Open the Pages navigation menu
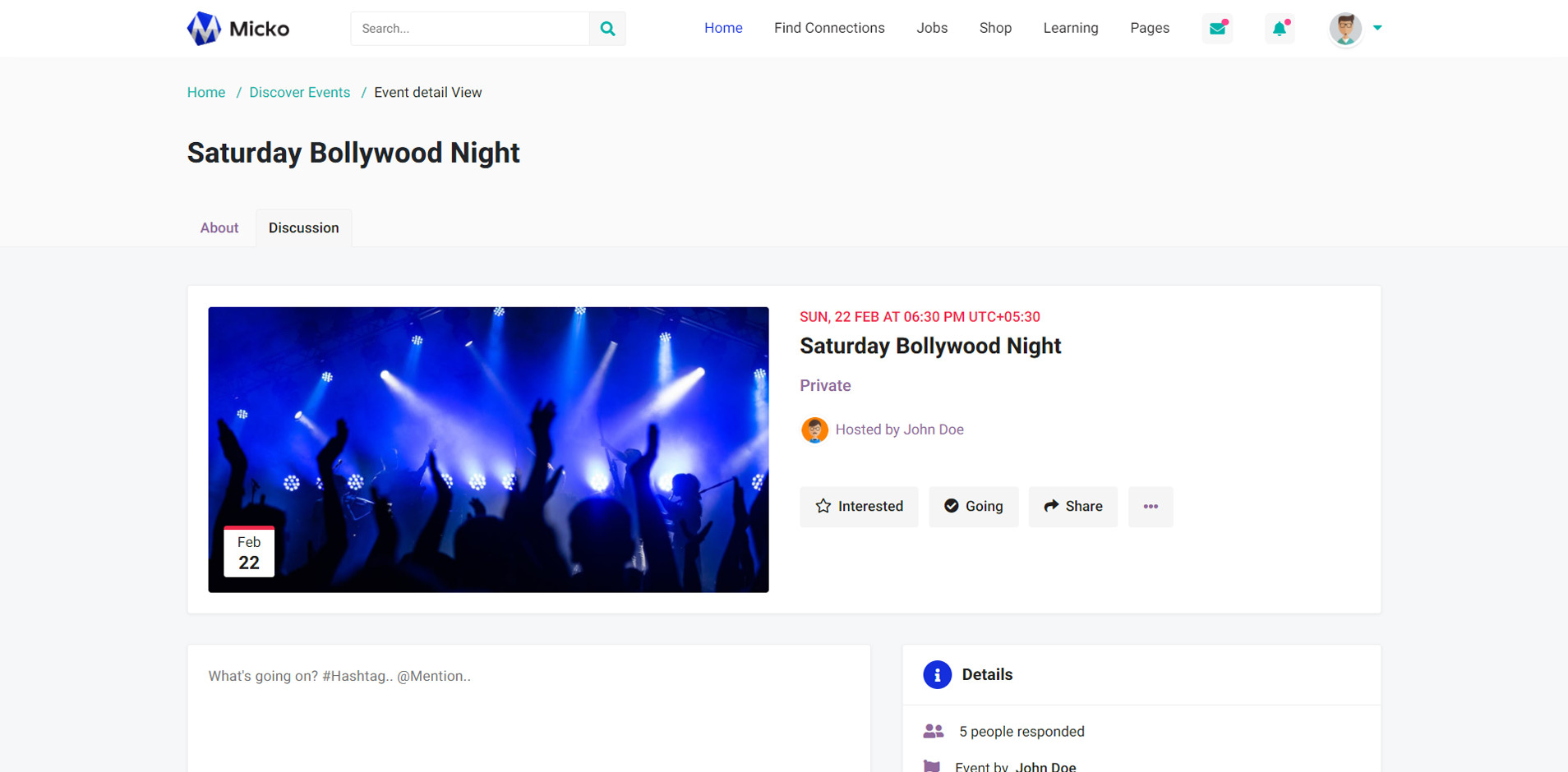 coord(1149,28)
